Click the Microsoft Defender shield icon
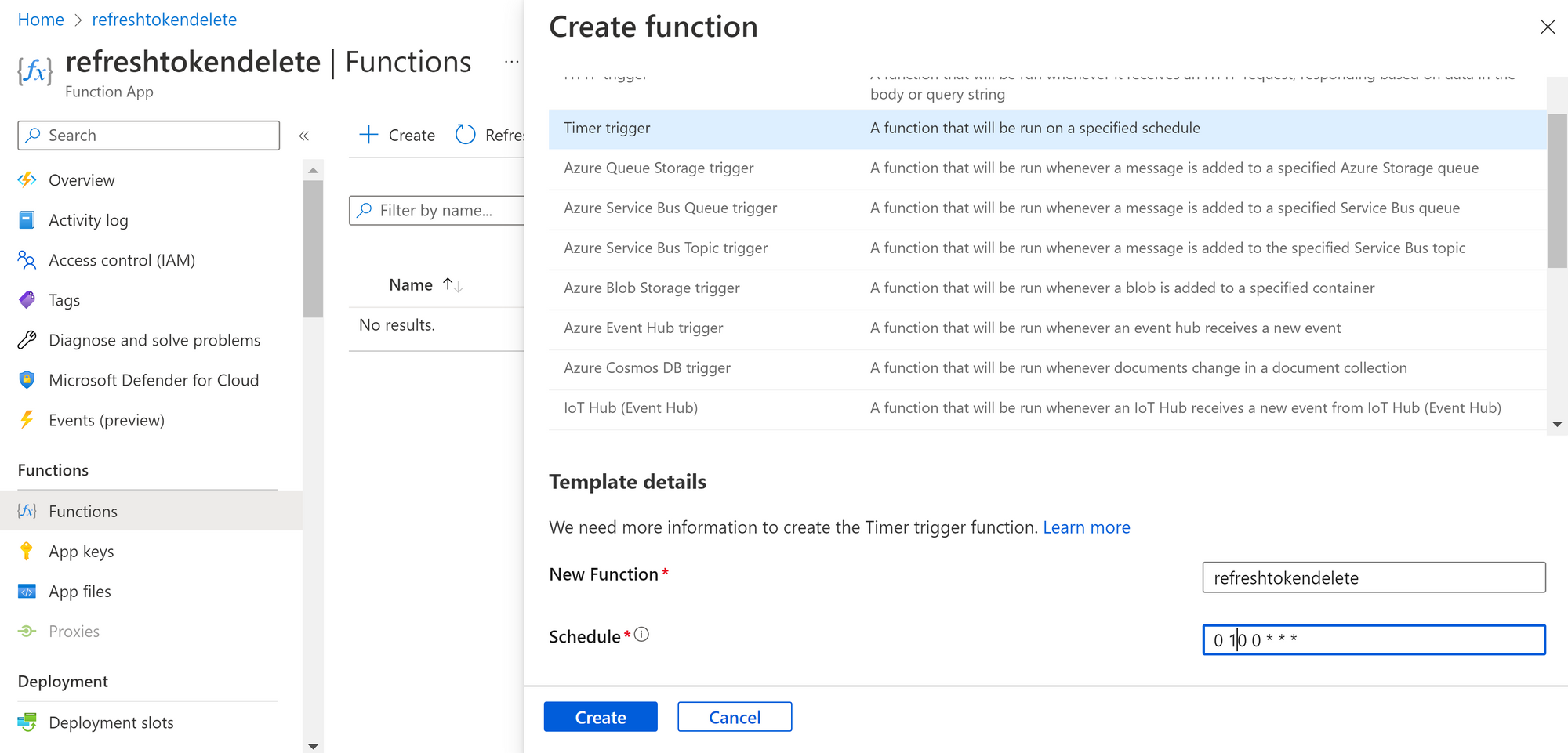 [x=27, y=379]
